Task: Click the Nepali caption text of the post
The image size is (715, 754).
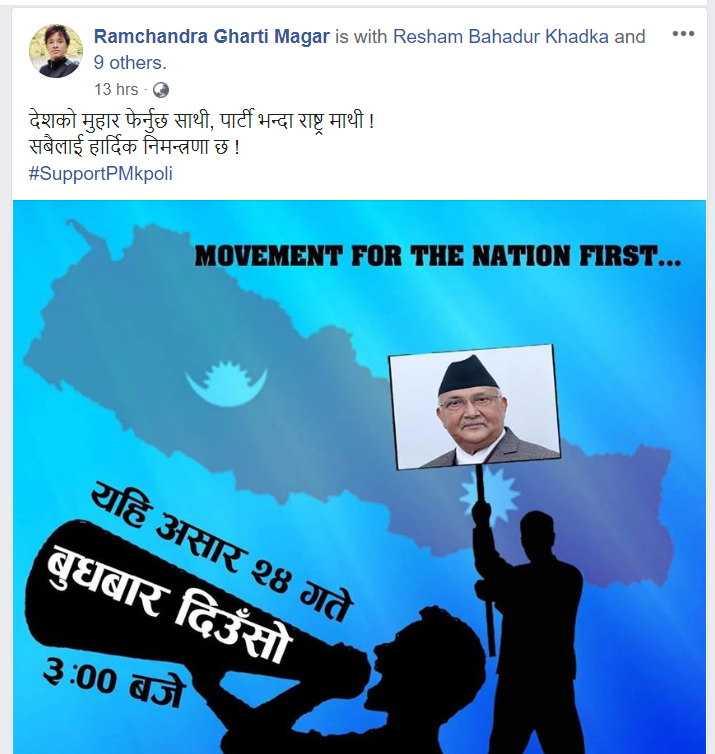Action: (x=202, y=134)
